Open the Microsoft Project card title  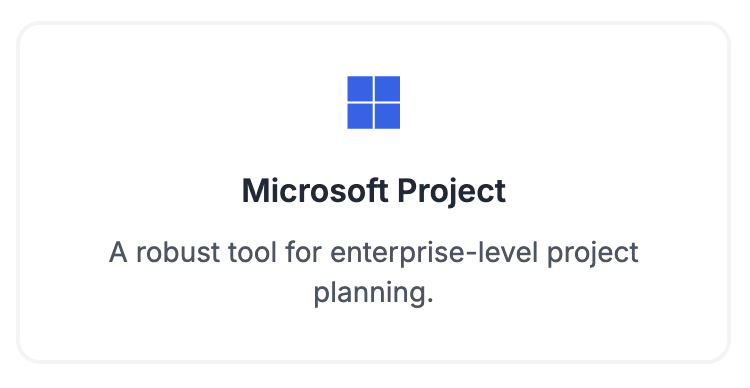point(374,191)
